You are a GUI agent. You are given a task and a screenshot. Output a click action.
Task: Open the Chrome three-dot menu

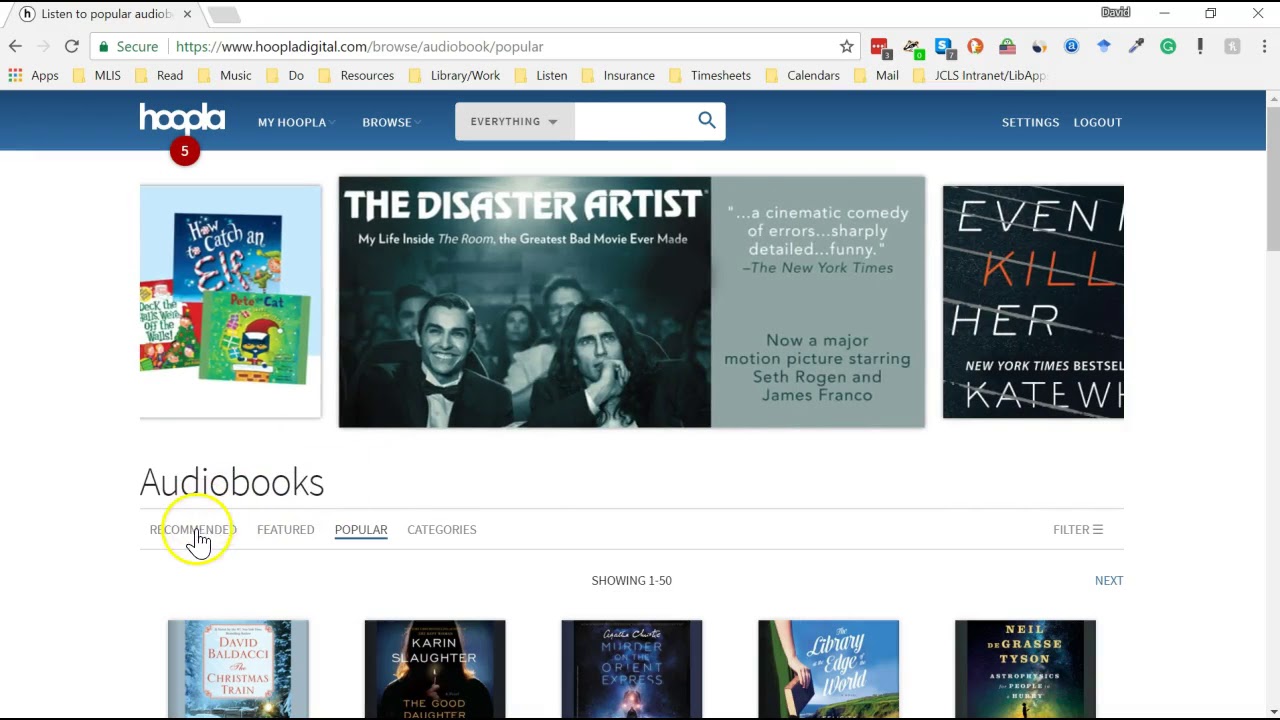(1264, 46)
